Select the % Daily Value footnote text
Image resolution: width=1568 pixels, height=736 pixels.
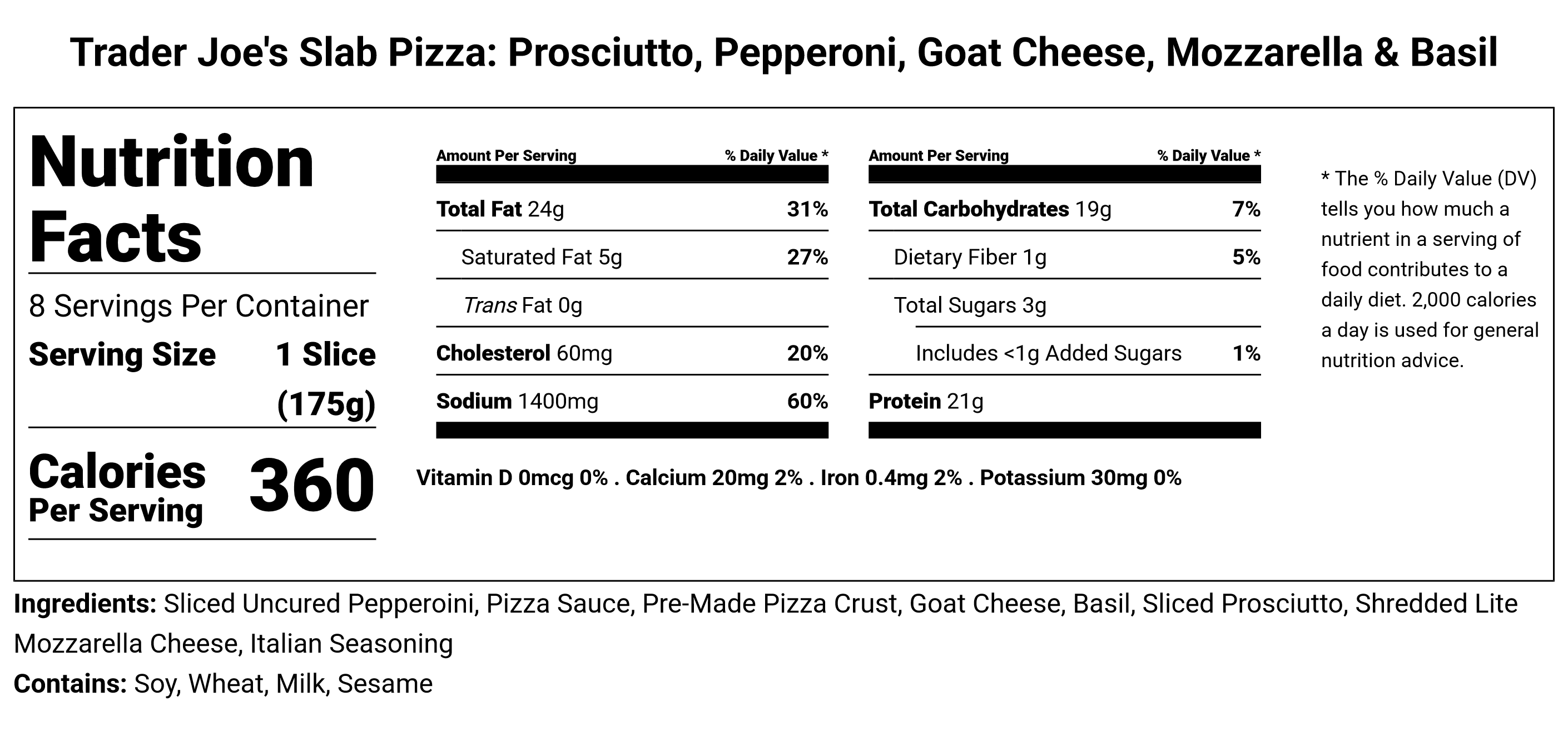[x=1428, y=269]
